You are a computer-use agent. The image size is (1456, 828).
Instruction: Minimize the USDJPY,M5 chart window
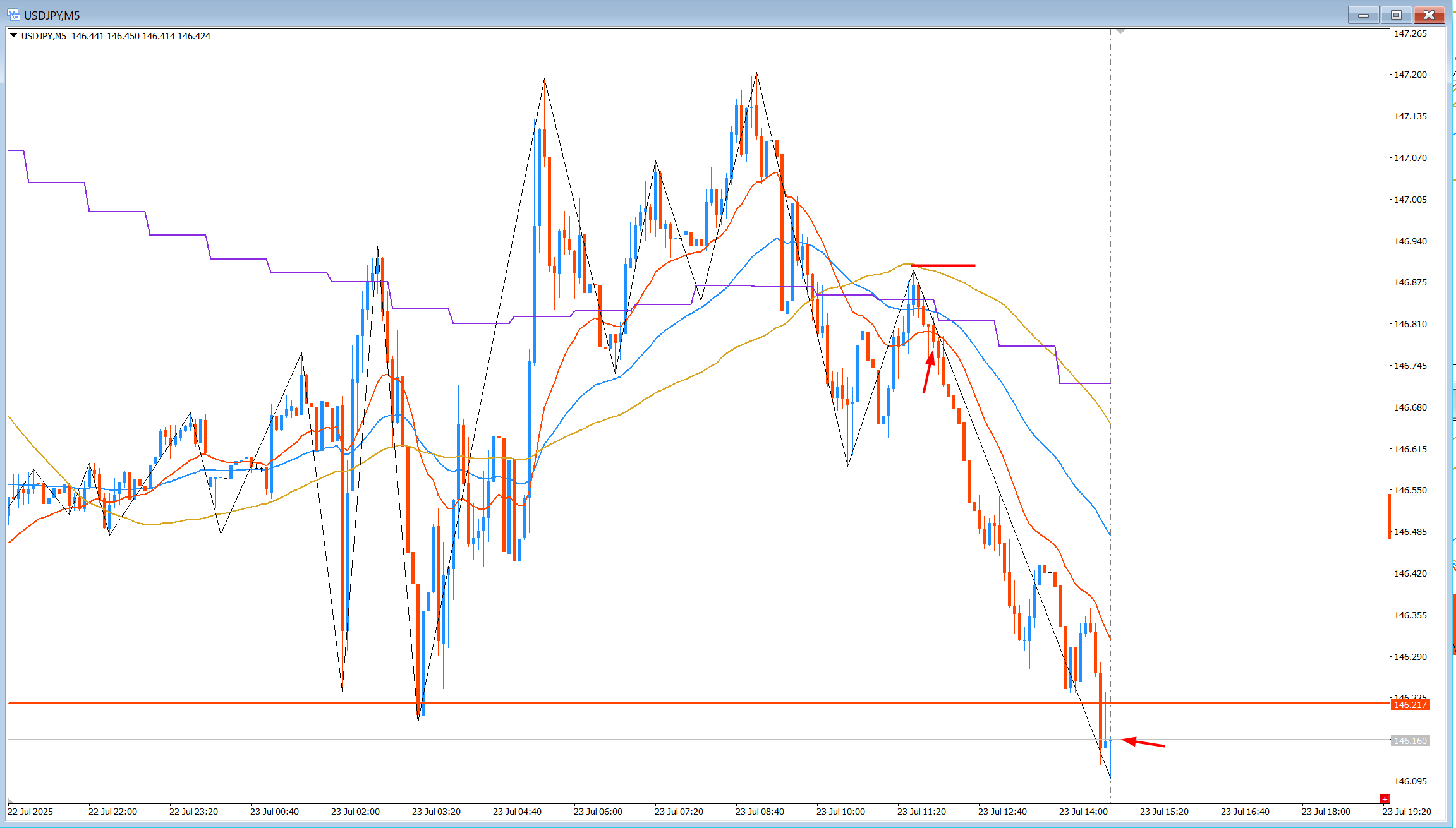tap(1363, 15)
